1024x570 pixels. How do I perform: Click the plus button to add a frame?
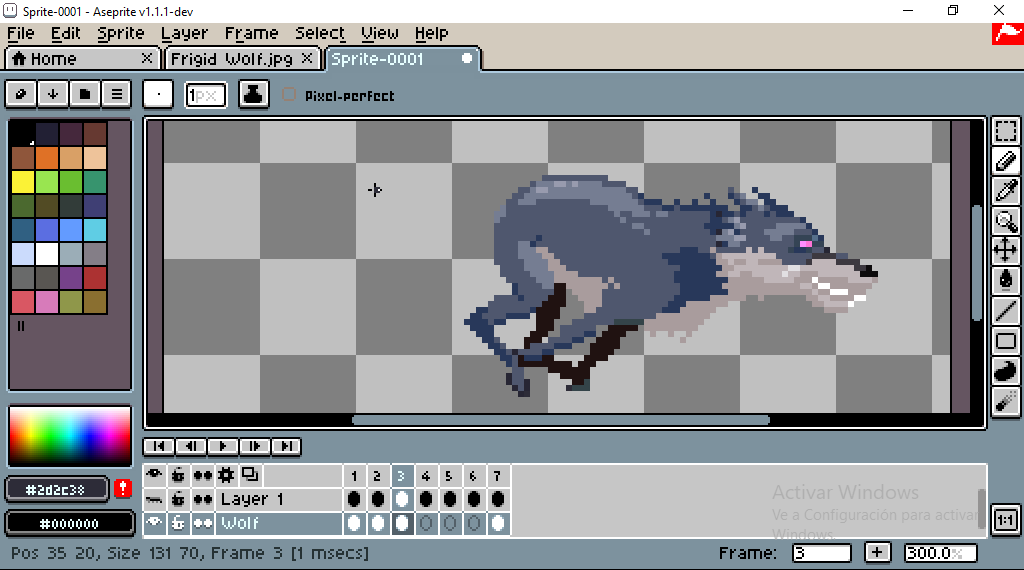click(x=877, y=552)
